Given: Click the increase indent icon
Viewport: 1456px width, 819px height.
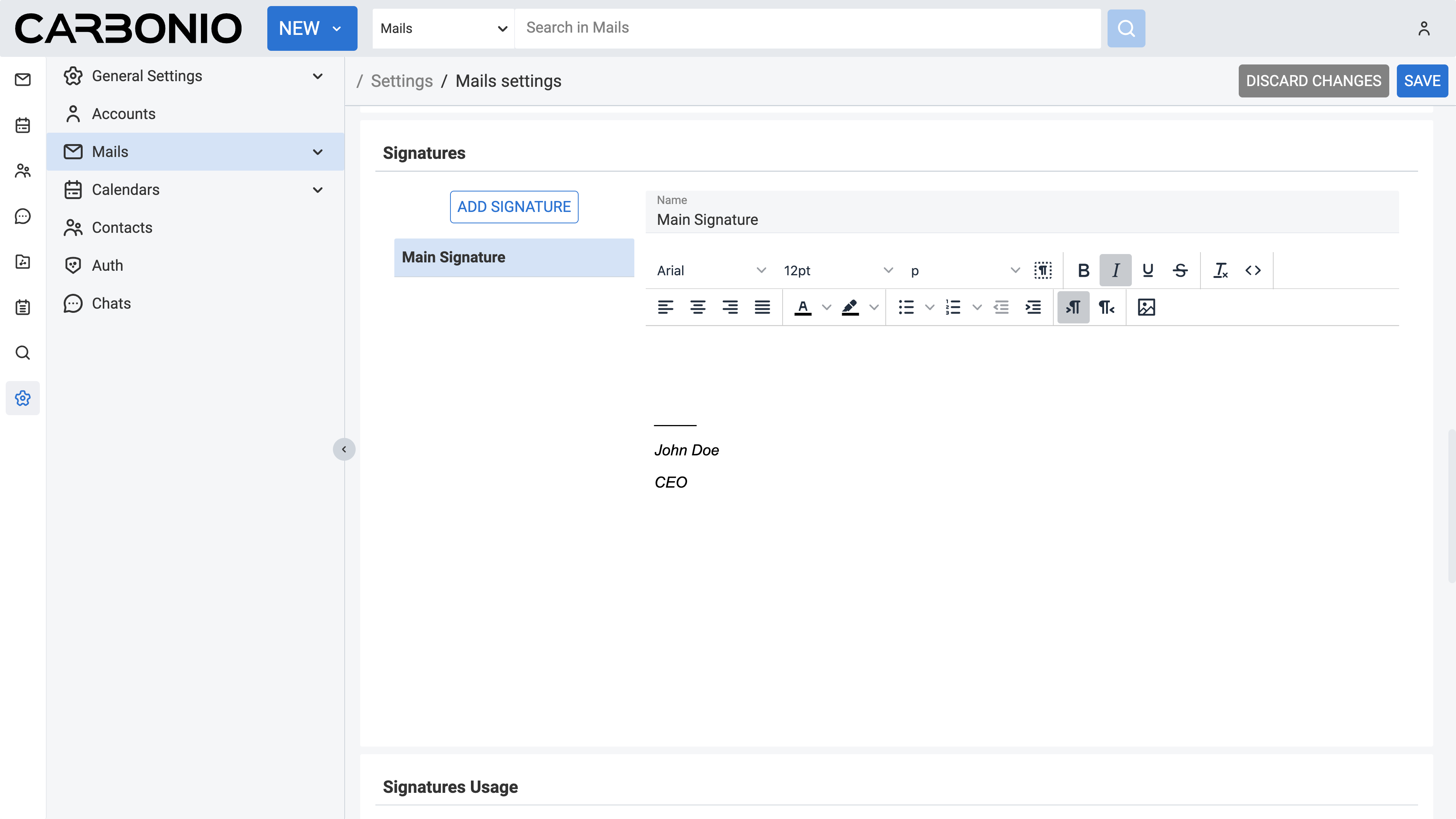Looking at the screenshot, I should tap(1032, 307).
